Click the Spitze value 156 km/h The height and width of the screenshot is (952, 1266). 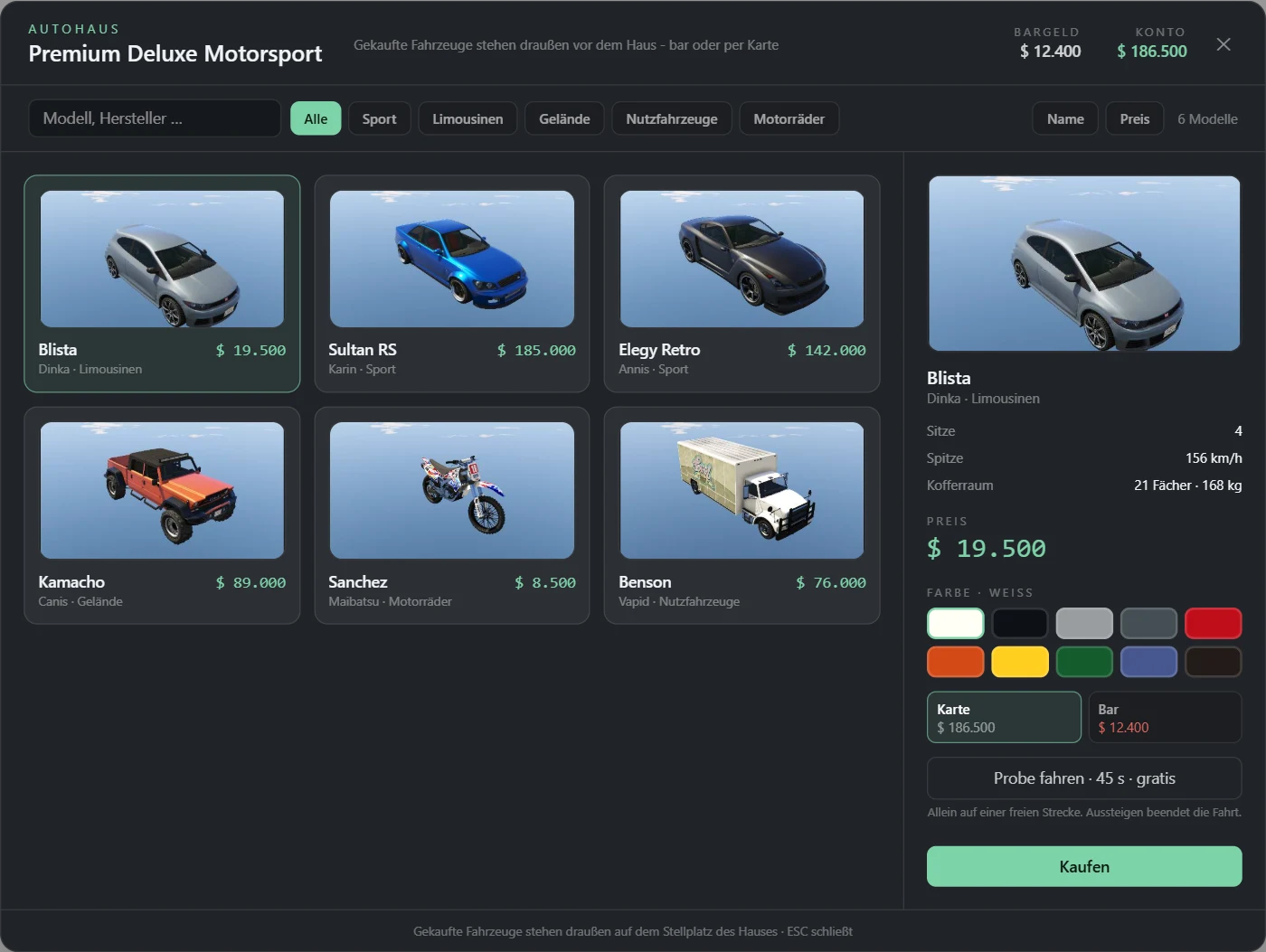1214,458
